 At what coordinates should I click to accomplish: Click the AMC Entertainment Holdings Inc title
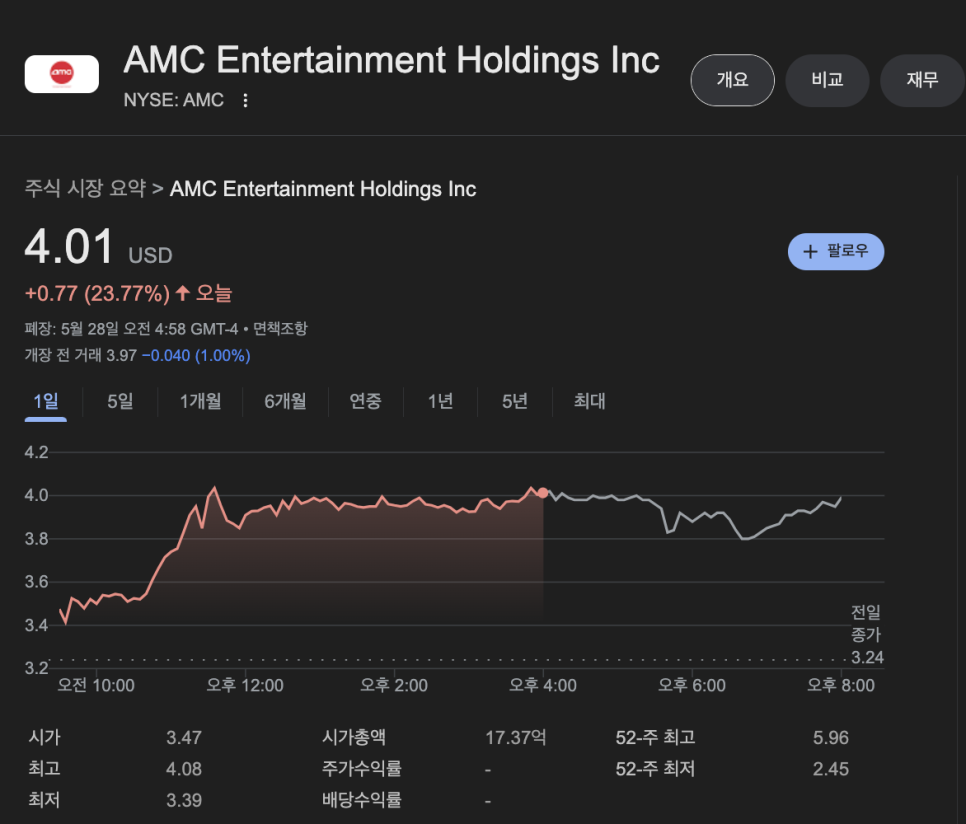(x=391, y=60)
